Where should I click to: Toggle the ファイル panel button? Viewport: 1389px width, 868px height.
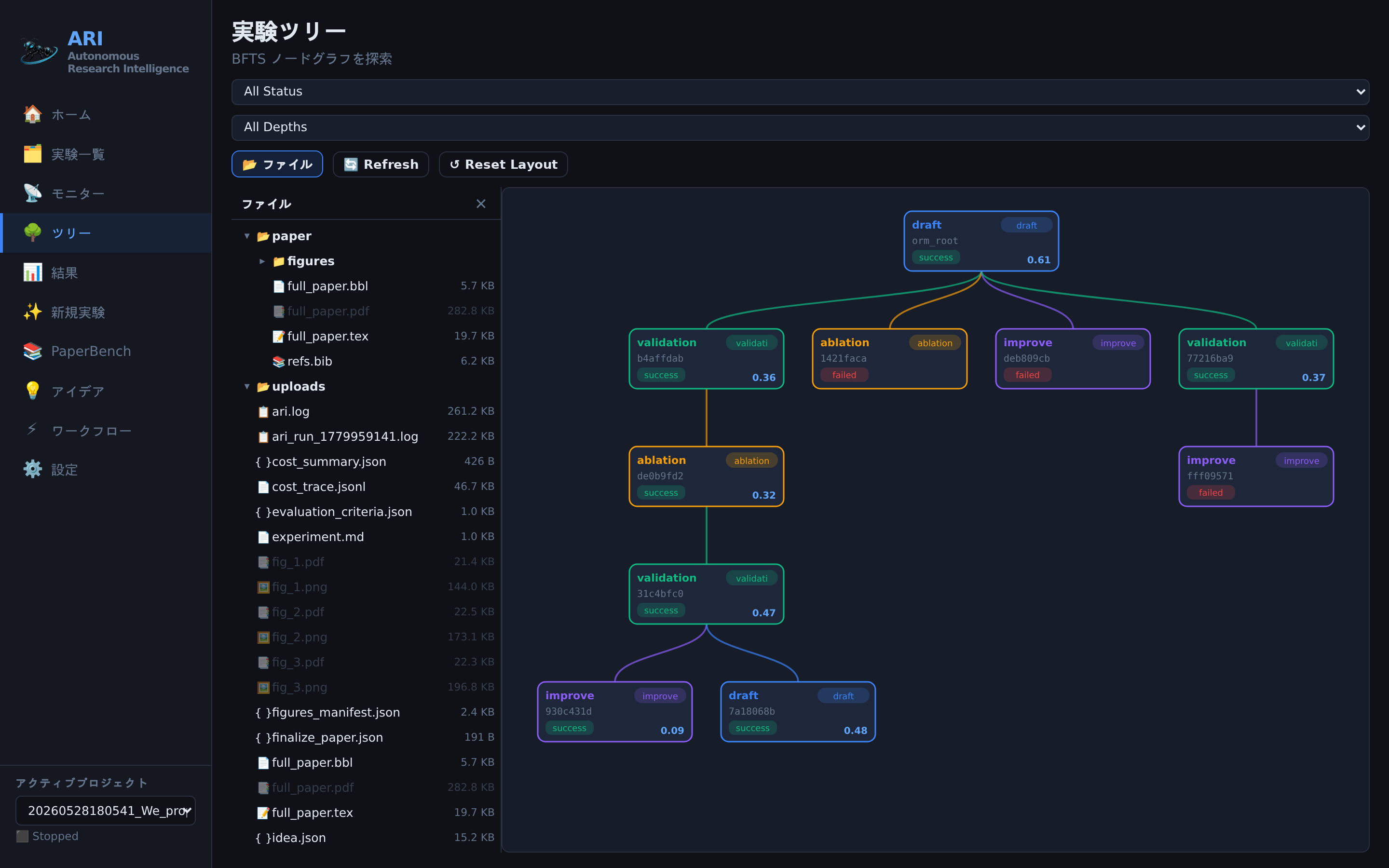tap(277, 165)
